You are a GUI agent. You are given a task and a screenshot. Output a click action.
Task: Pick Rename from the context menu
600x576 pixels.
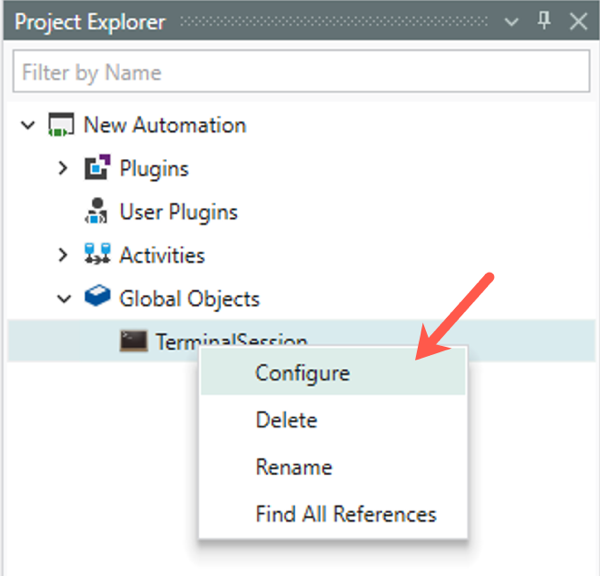coord(333,467)
